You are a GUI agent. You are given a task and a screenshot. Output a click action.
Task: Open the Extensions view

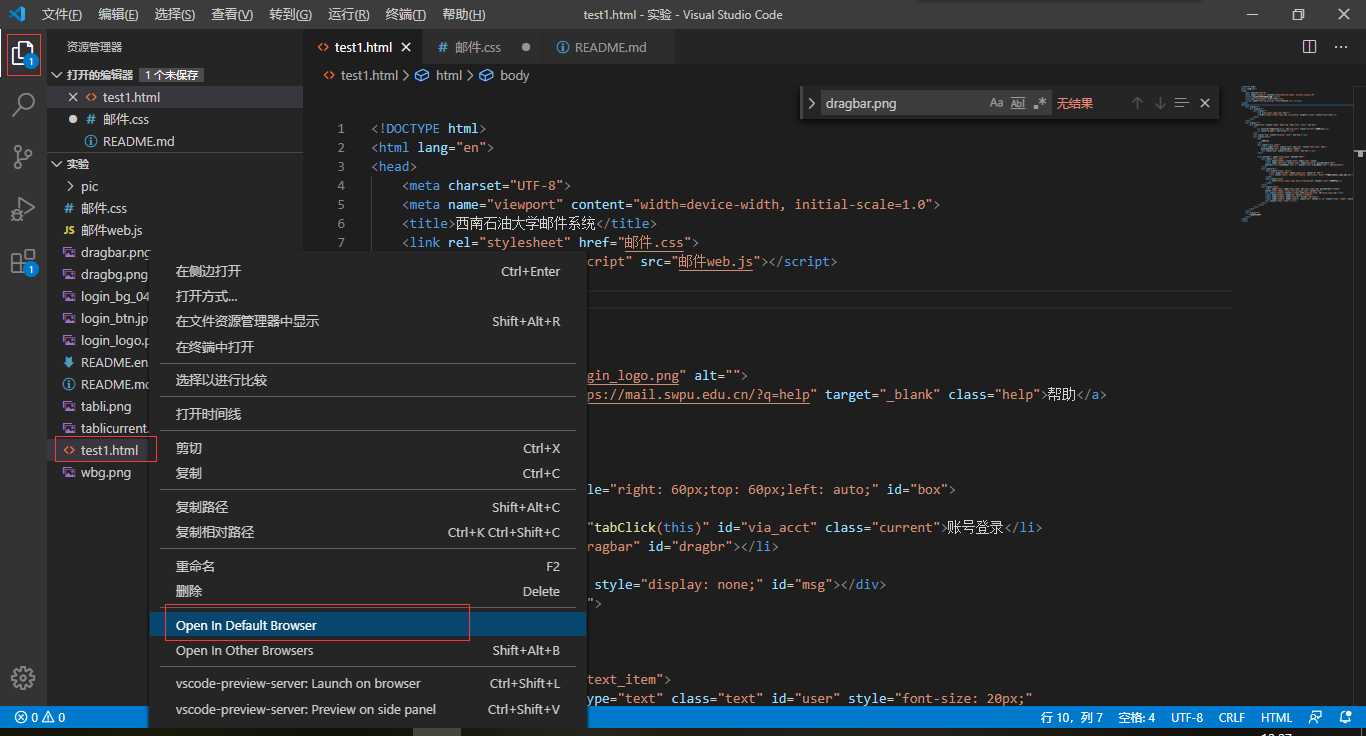tap(23, 262)
